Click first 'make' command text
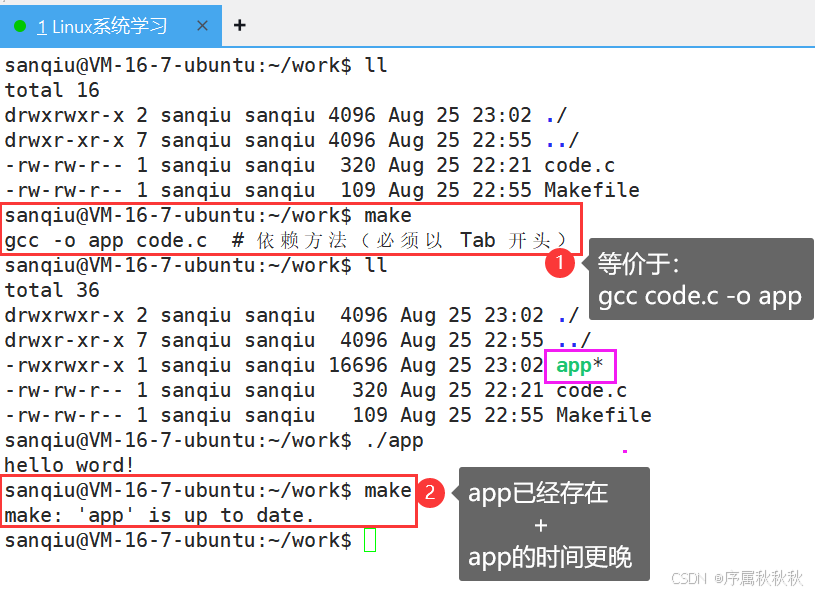Screen dimensions: 815x594 point(388,215)
